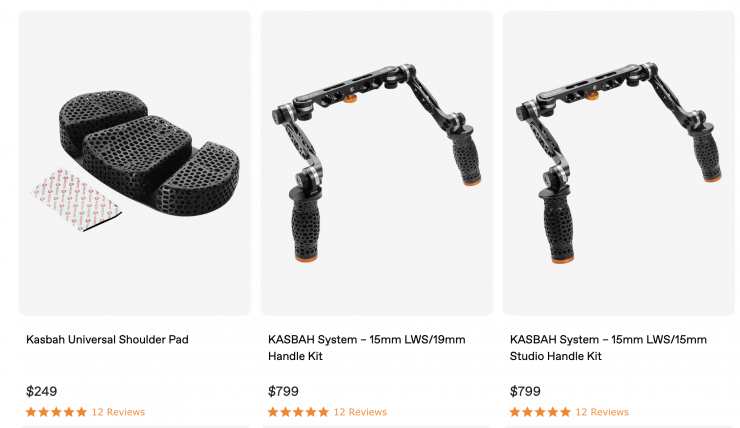Click the adhesive strip in the Shoulder Pad photo
This screenshot has width=740, height=428.
click(x=76, y=199)
